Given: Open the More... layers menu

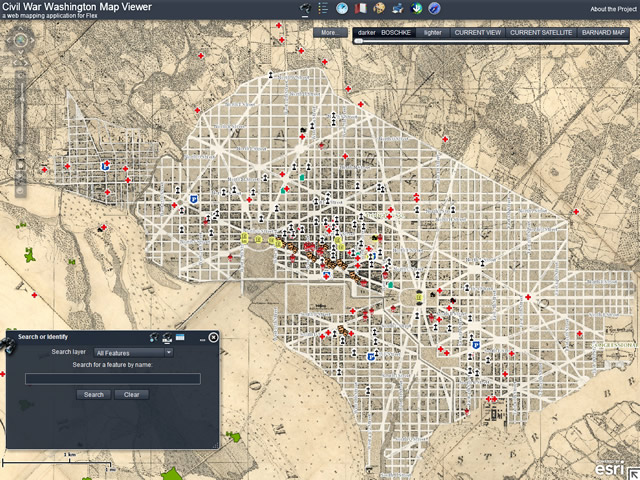Looking at the screenshot, I should point(329,33).
